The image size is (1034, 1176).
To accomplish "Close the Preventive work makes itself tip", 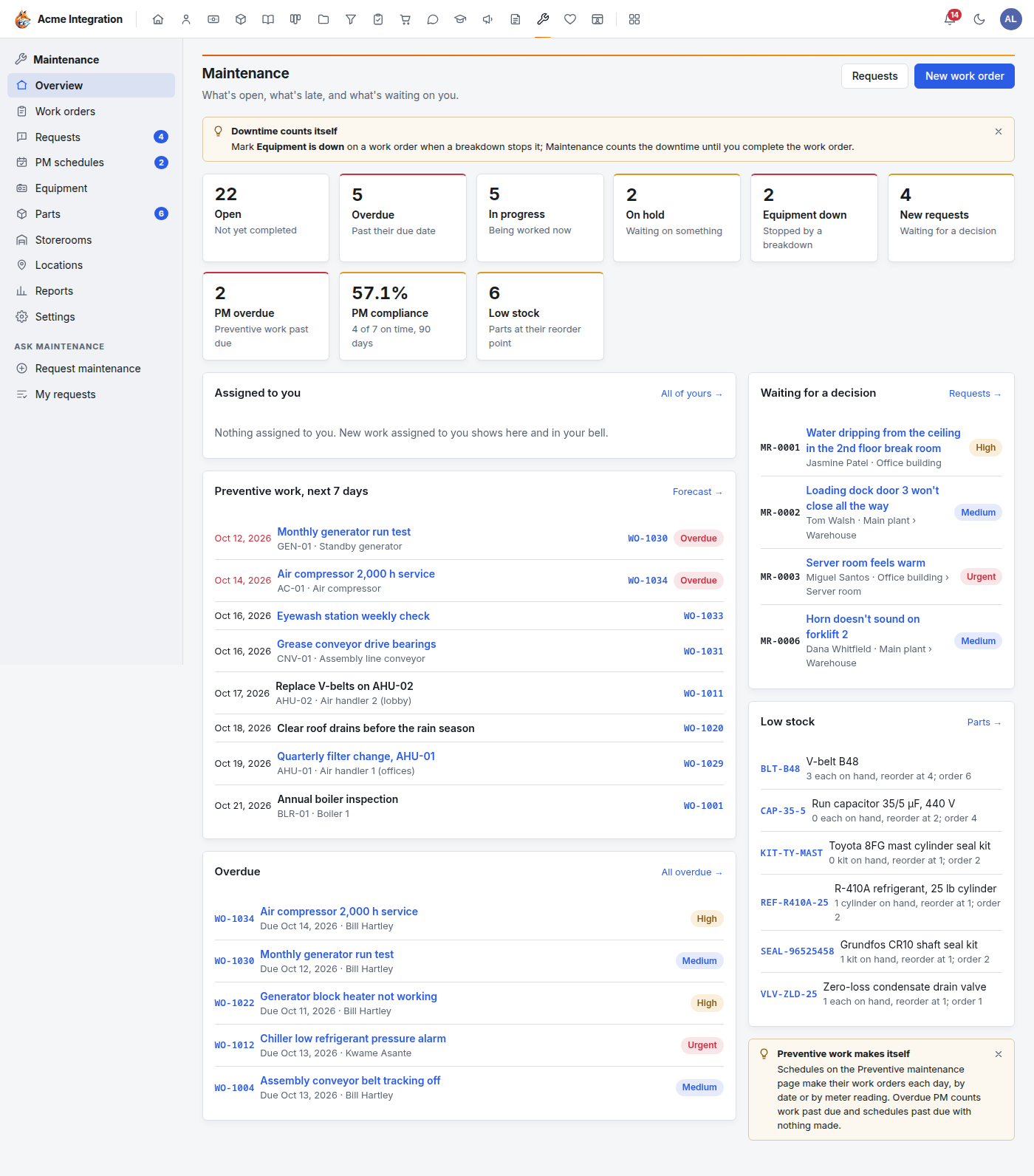I will pyautogui.click(x=999, y=1054).
